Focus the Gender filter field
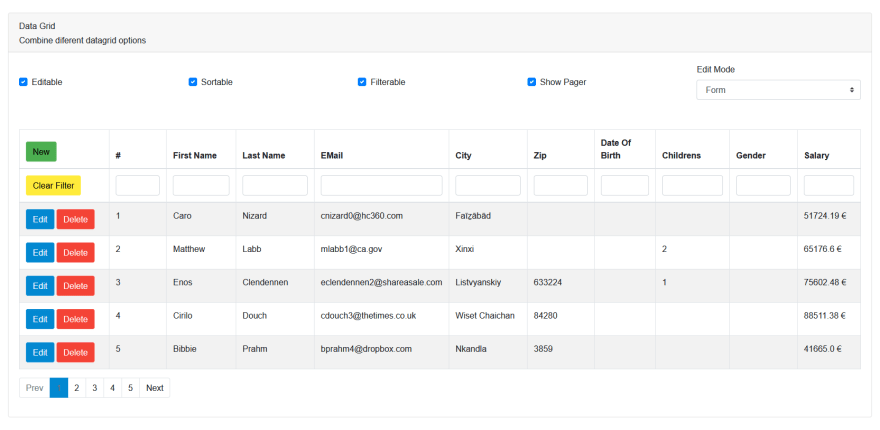 763,185
